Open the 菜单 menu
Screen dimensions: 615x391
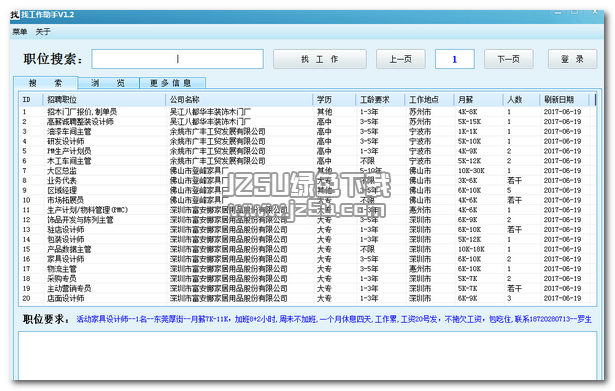point(20,32)
